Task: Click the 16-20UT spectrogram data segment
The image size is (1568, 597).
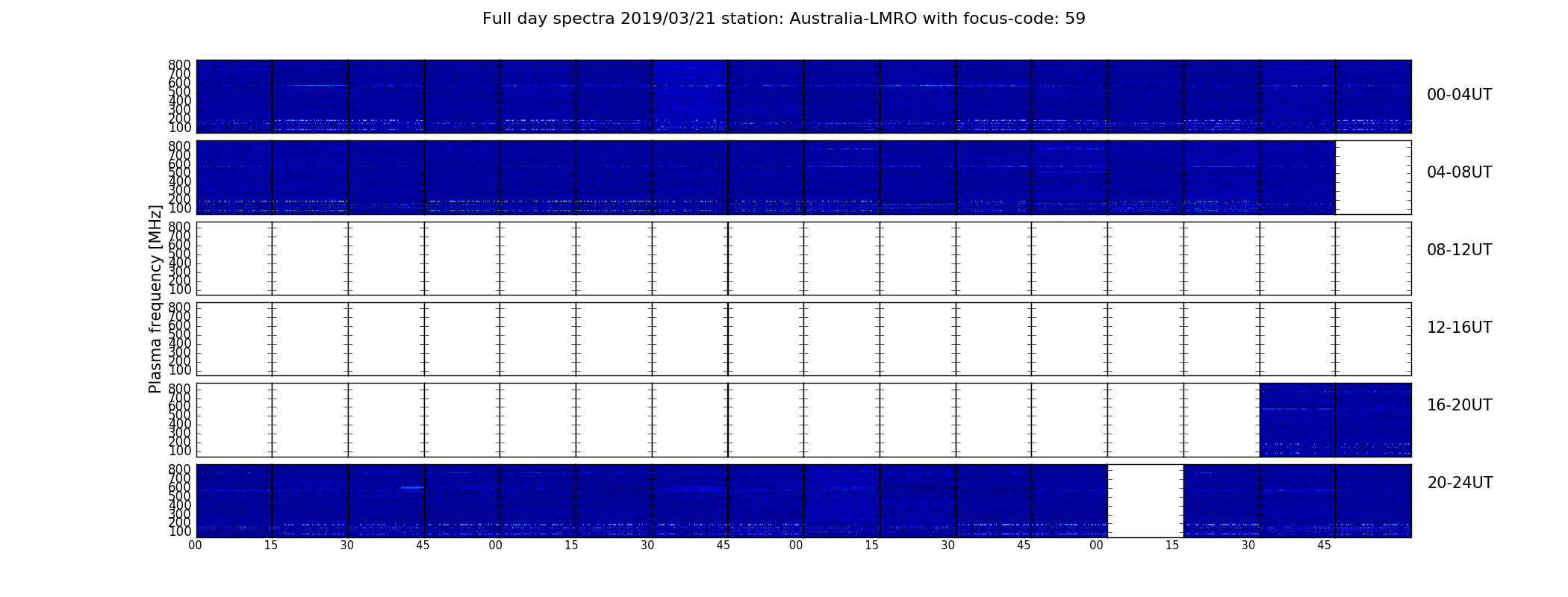Action: pyautogui.click(x=1335, y=419)
